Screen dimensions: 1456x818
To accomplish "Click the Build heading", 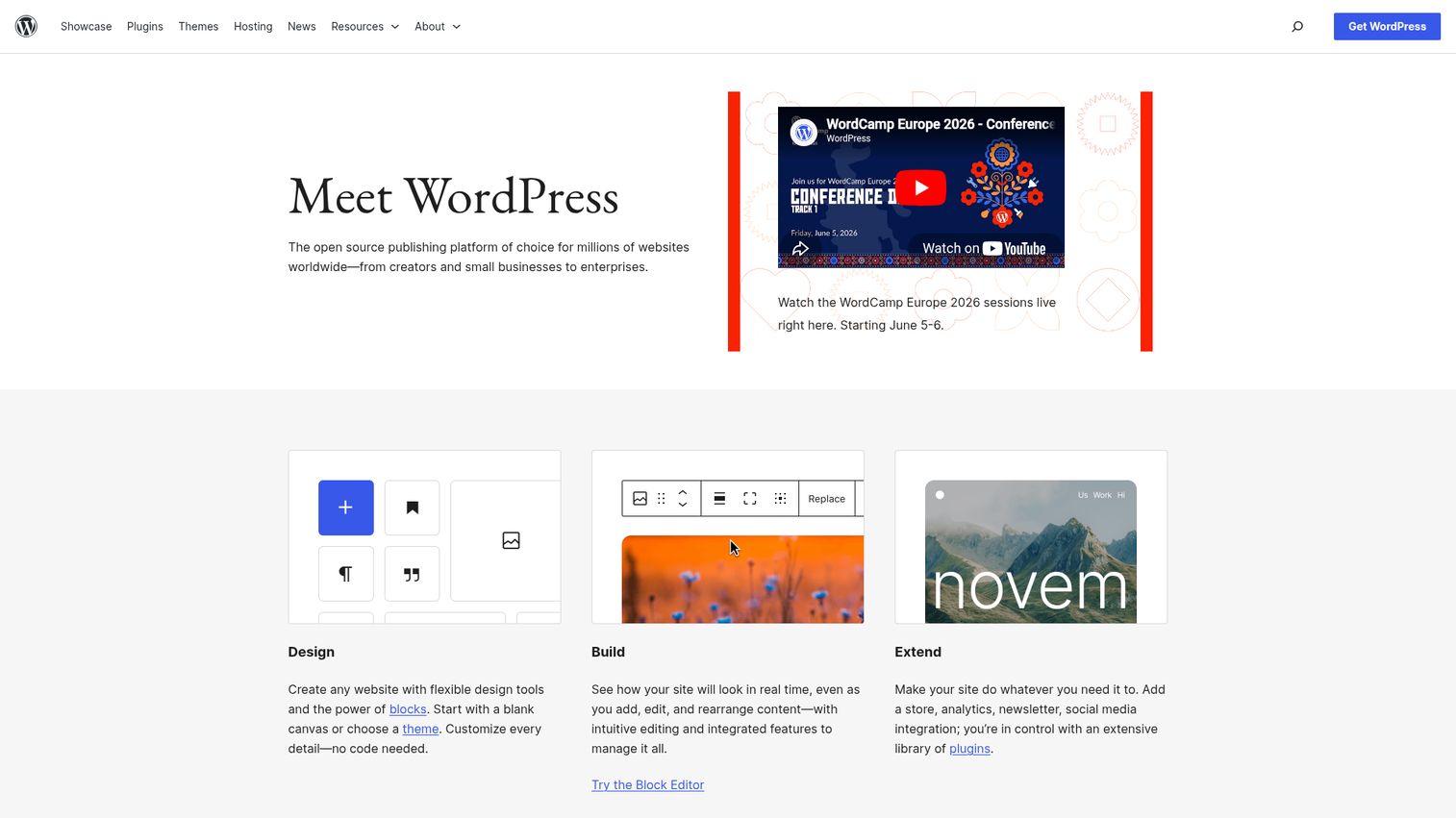I will pos(608,652).
